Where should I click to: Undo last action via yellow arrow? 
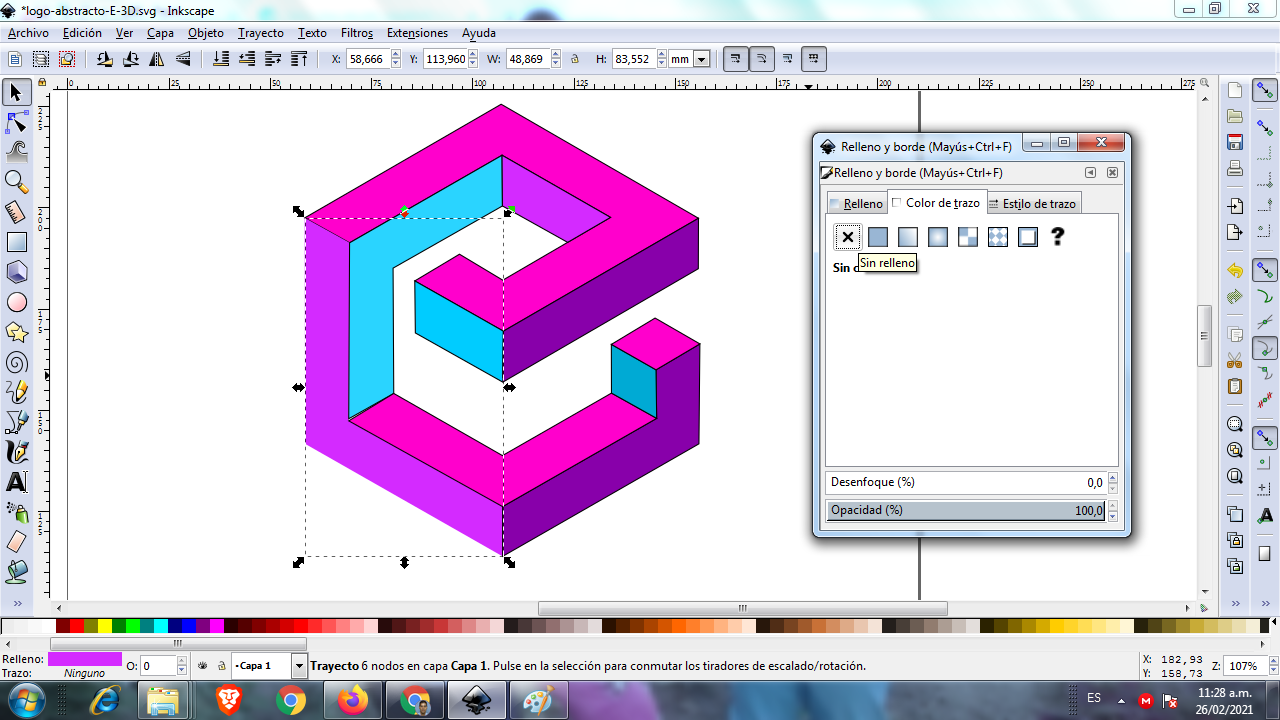(x=1235, y=271)
